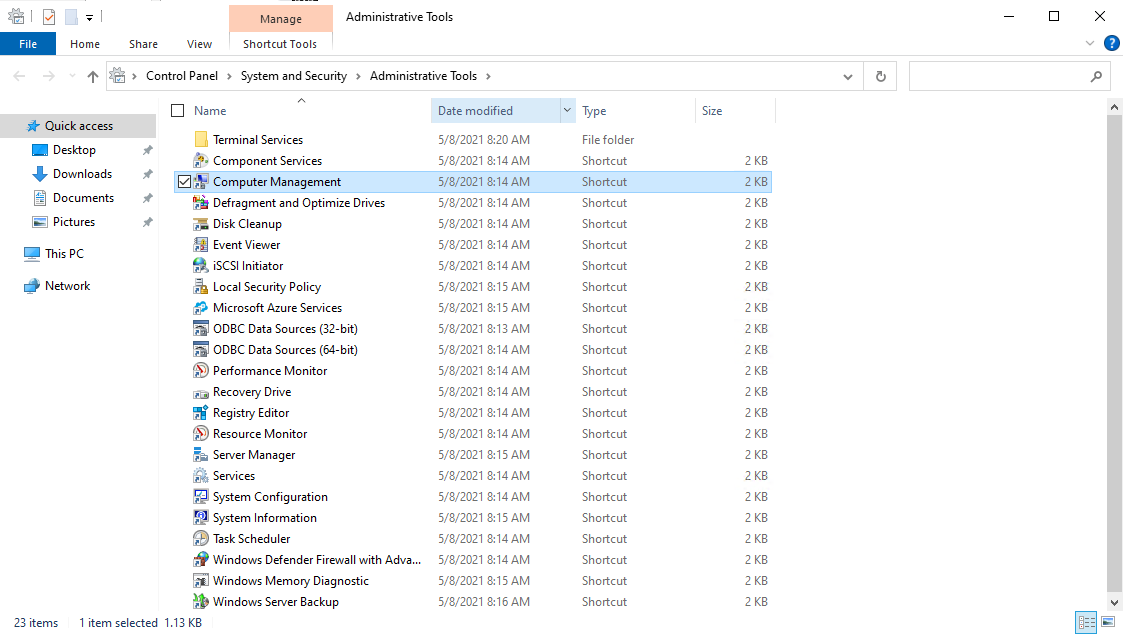Expand the chevron after System and Security
Viewport: 1128px width, 635px height.
pyautogui.click(x=358, y=76)
